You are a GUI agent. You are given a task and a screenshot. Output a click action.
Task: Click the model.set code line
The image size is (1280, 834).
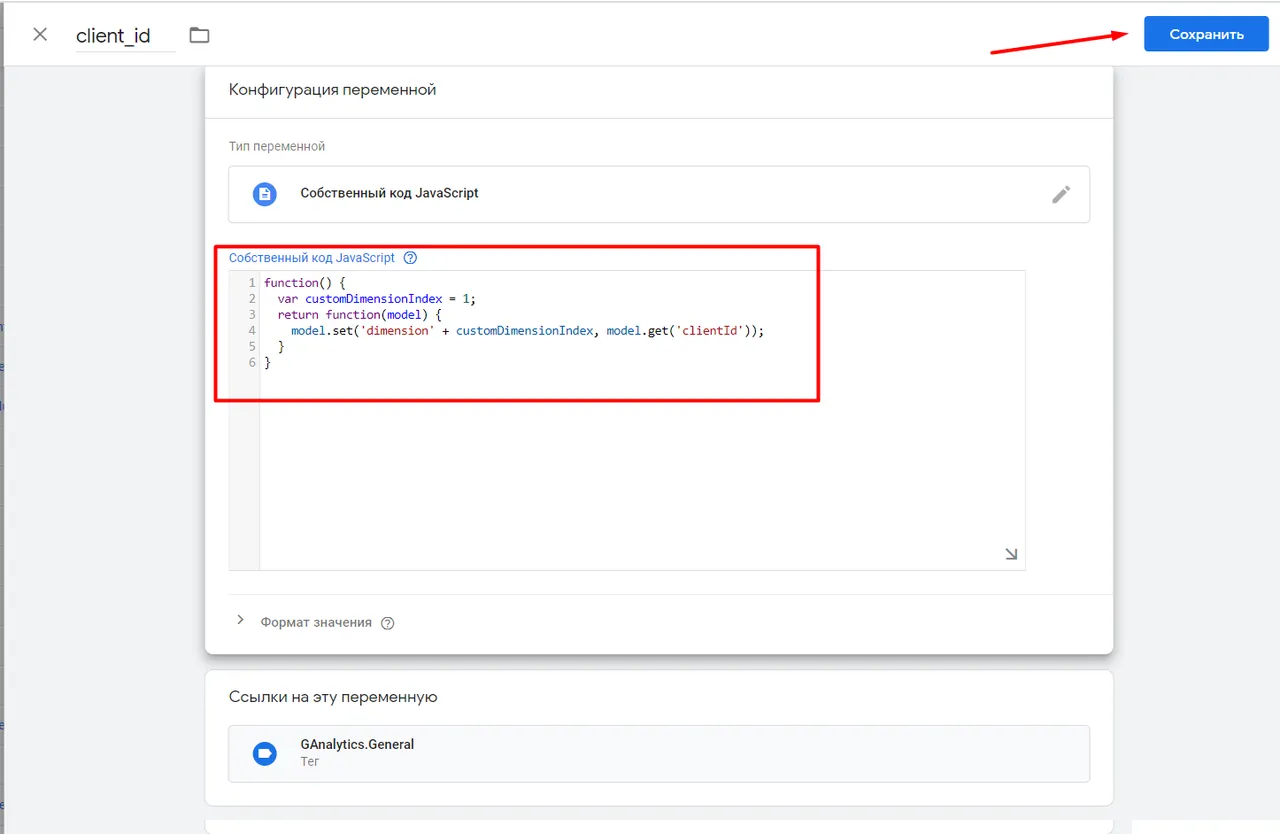(527, 330)
